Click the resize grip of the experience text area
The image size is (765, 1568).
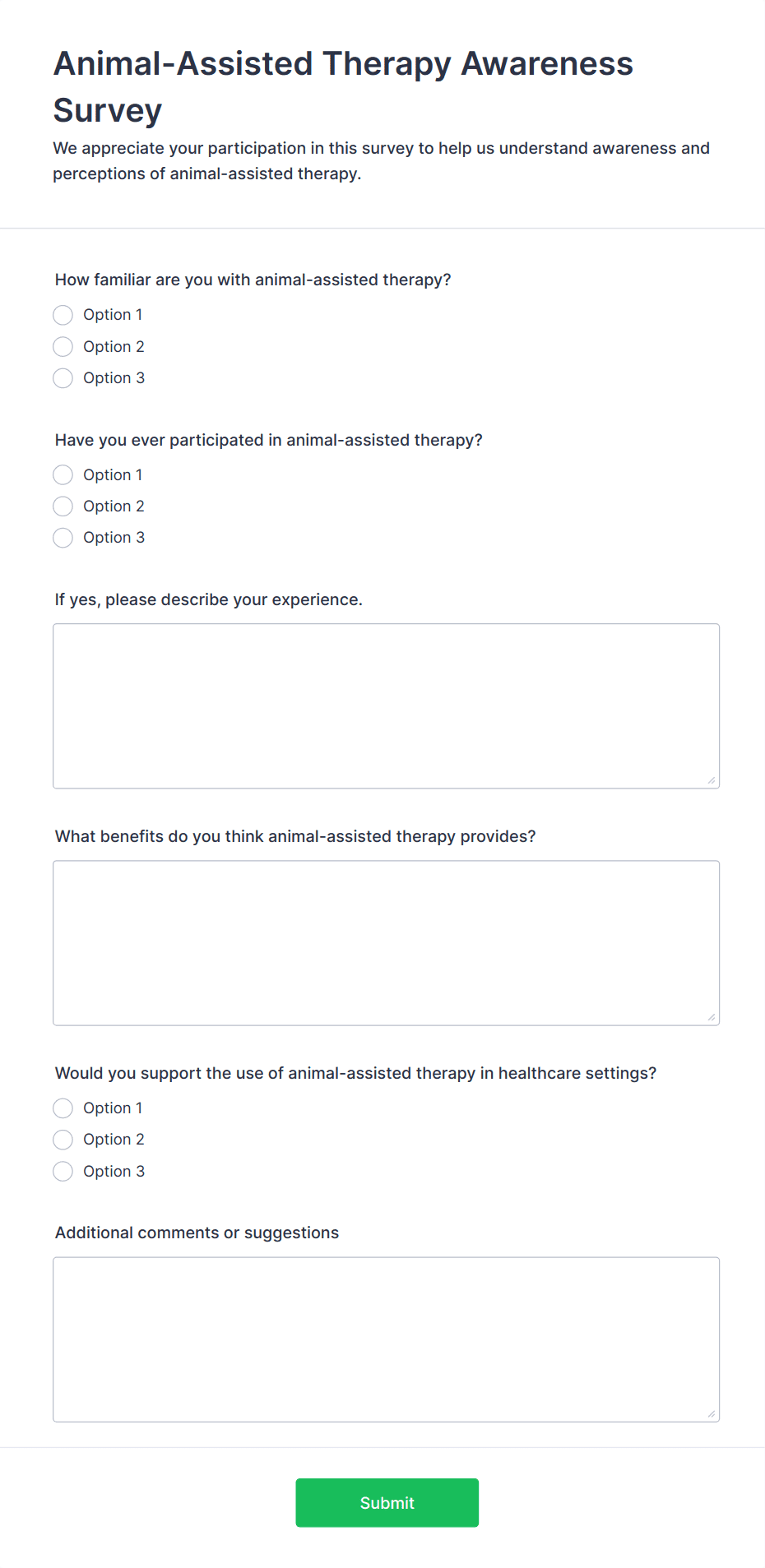711,779
